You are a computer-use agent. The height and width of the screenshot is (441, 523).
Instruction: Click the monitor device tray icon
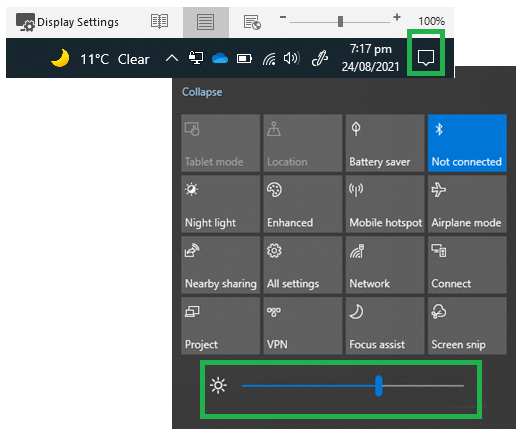(x=196, y=58)
